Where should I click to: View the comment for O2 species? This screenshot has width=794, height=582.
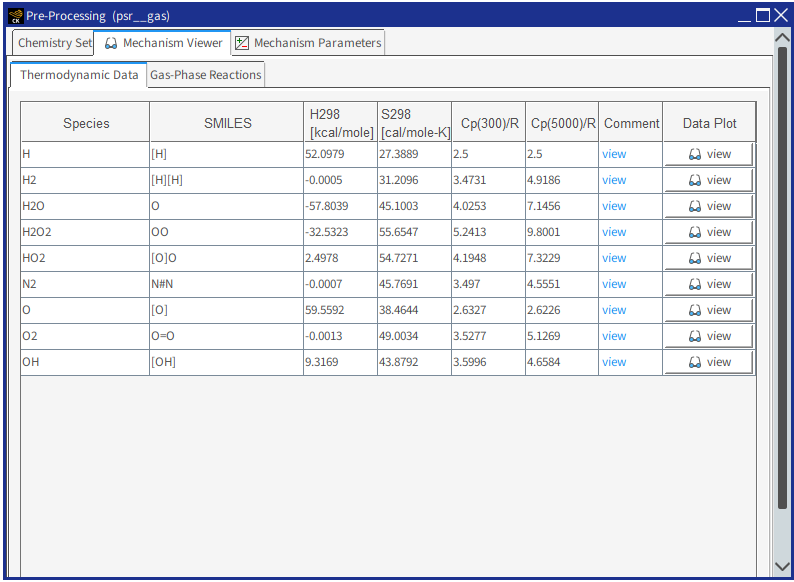[x=614, y=336]
